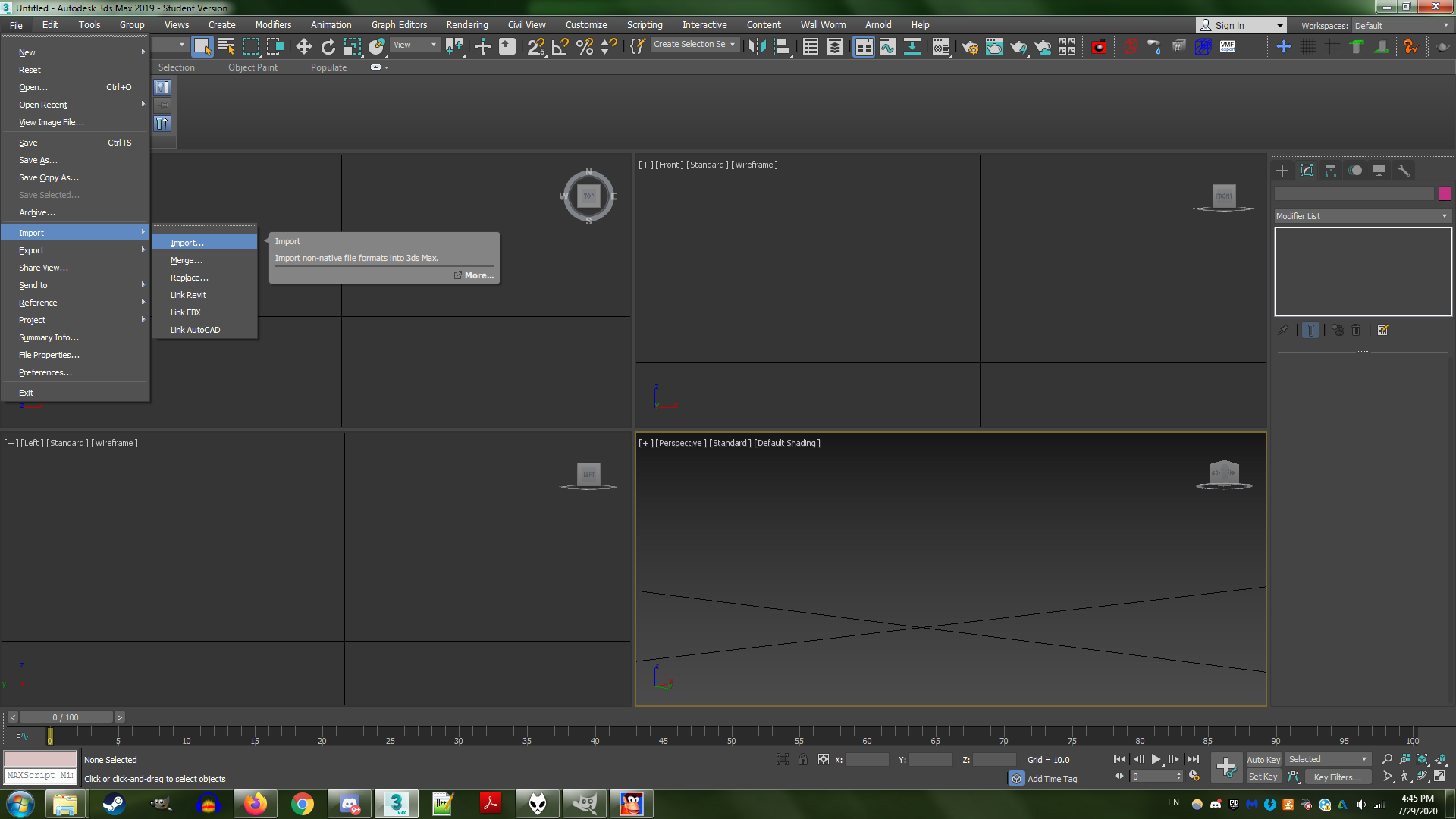
Task: Expand the Create Selection Set dropdown
Action: (695, 45)
